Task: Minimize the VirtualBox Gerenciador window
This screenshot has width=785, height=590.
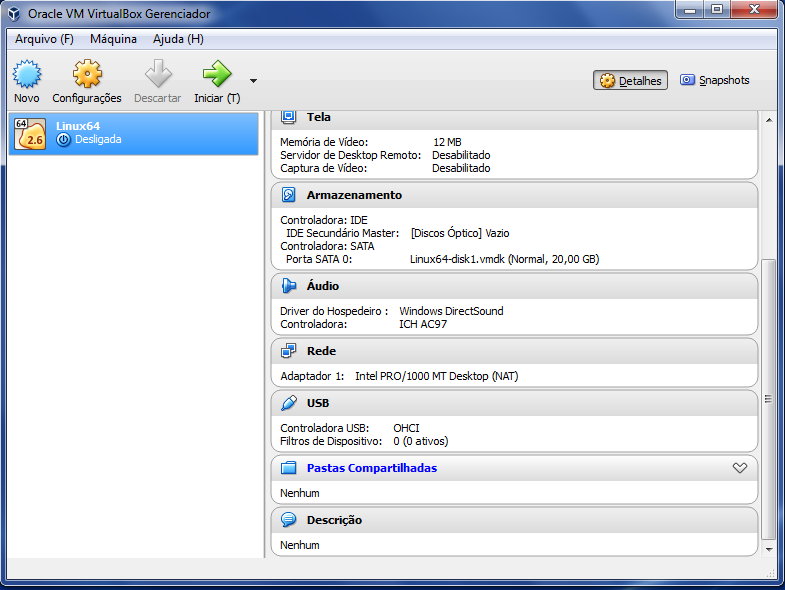Action: tap(690, 10)
